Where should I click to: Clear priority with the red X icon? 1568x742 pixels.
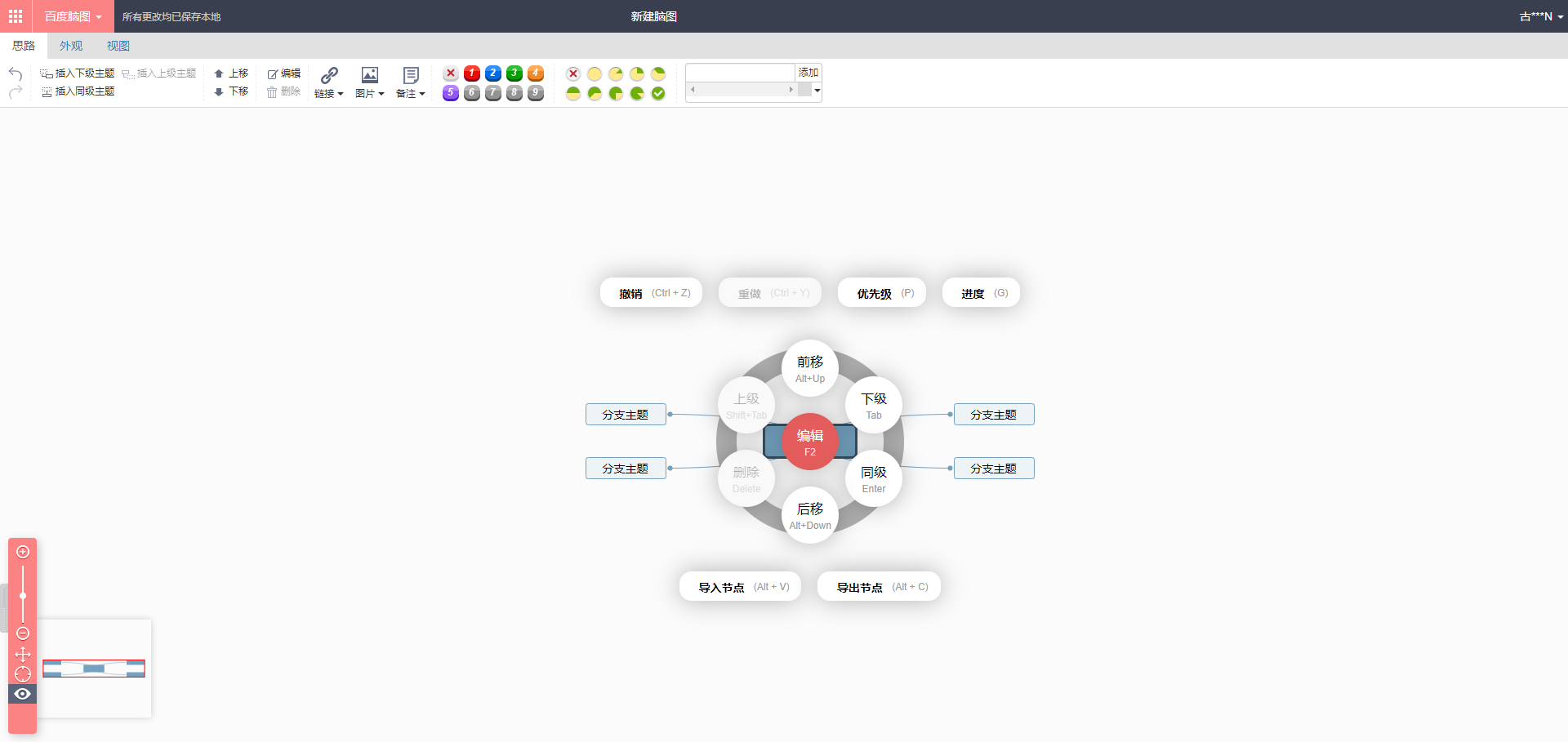(x=451, y=73)
